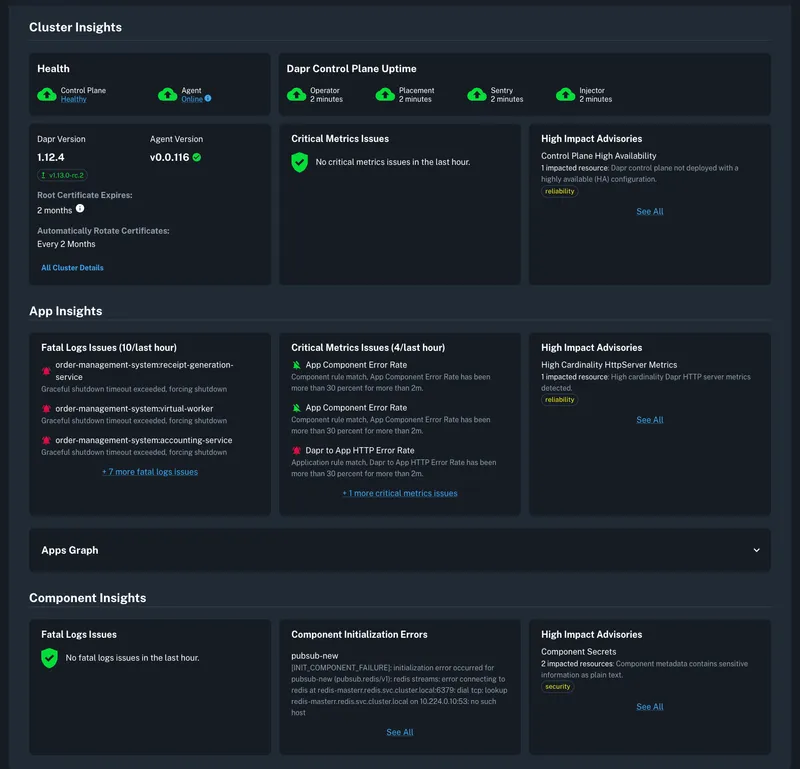Expand the Apps Graph section chevron

point(756,550)
